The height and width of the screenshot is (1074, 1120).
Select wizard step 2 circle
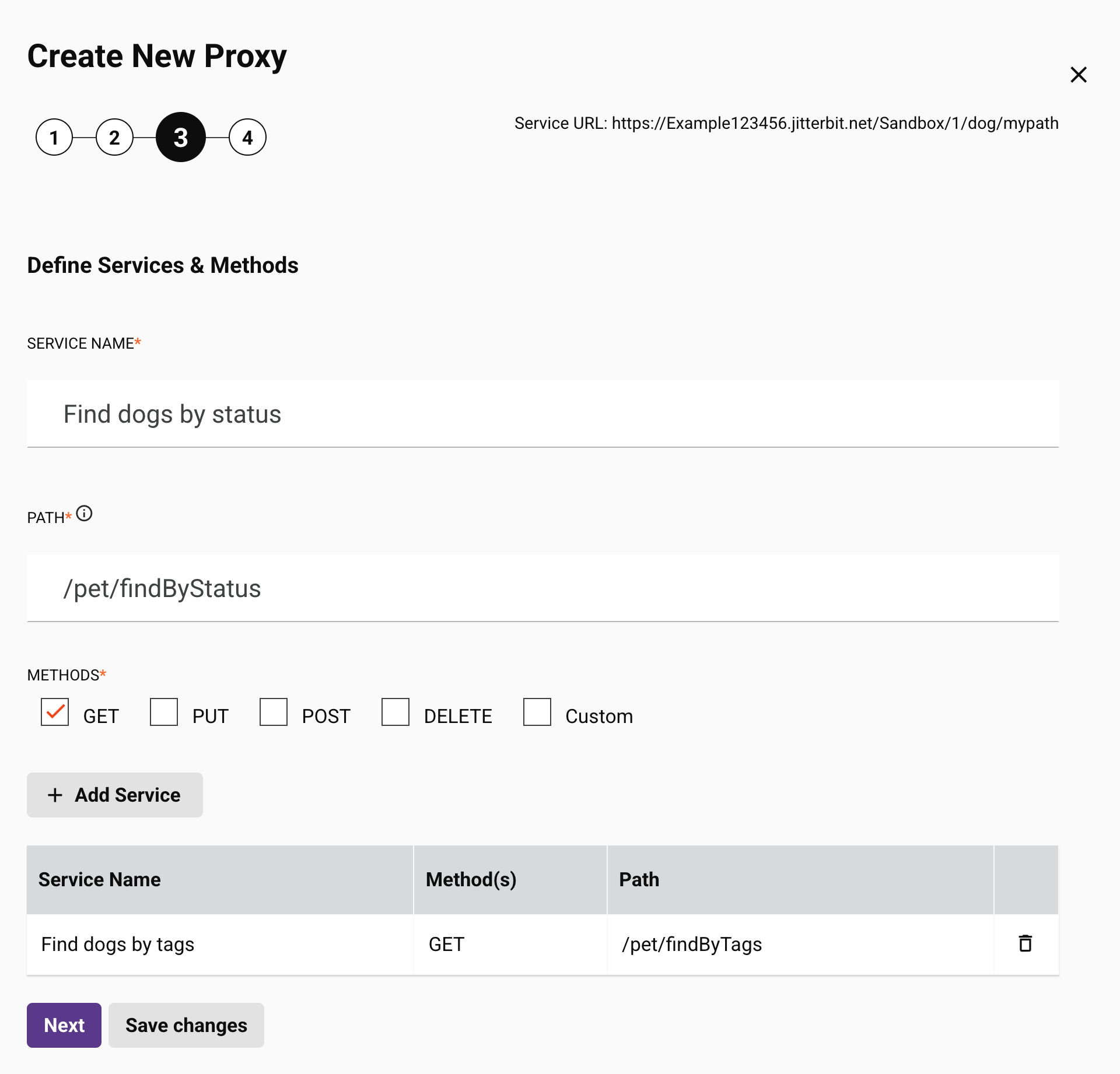tap(114, 137)
